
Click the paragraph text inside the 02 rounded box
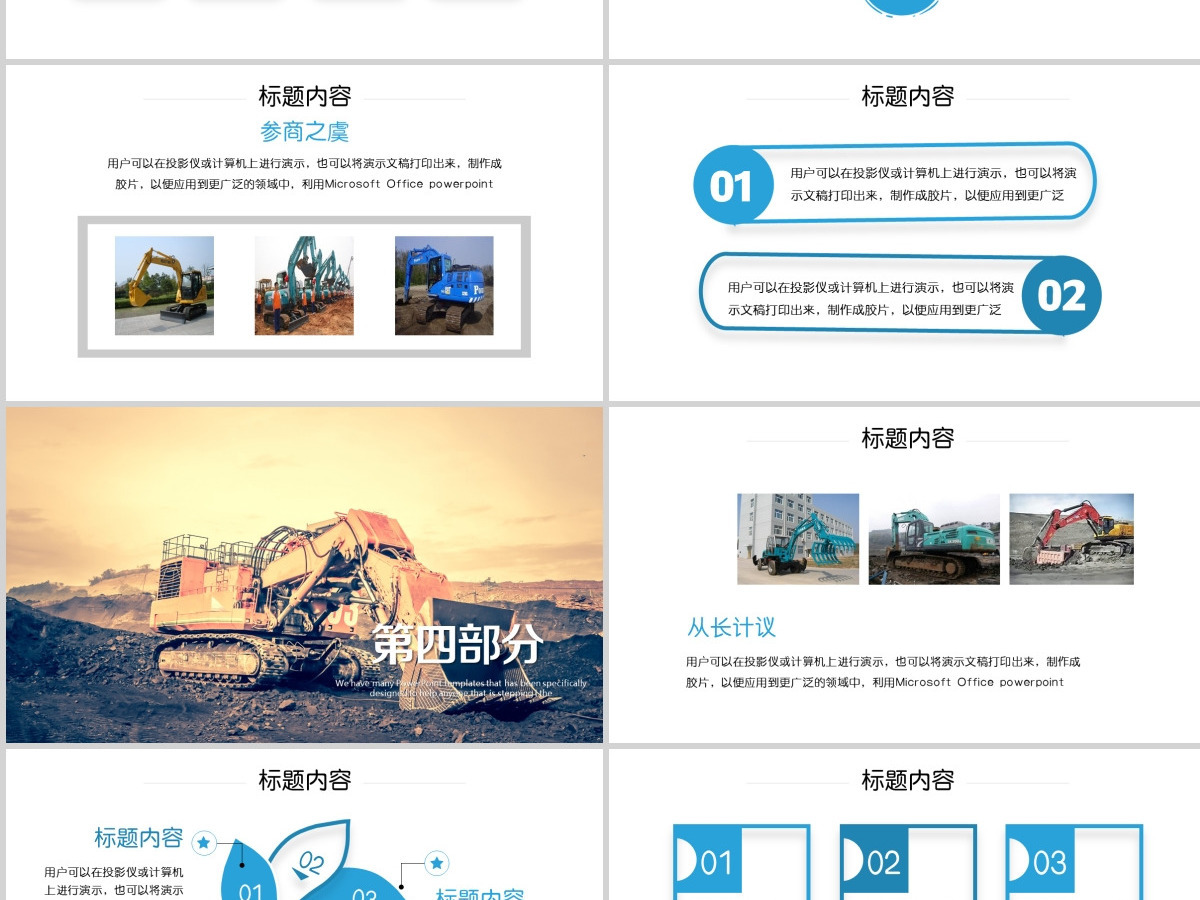pos(870,298)
